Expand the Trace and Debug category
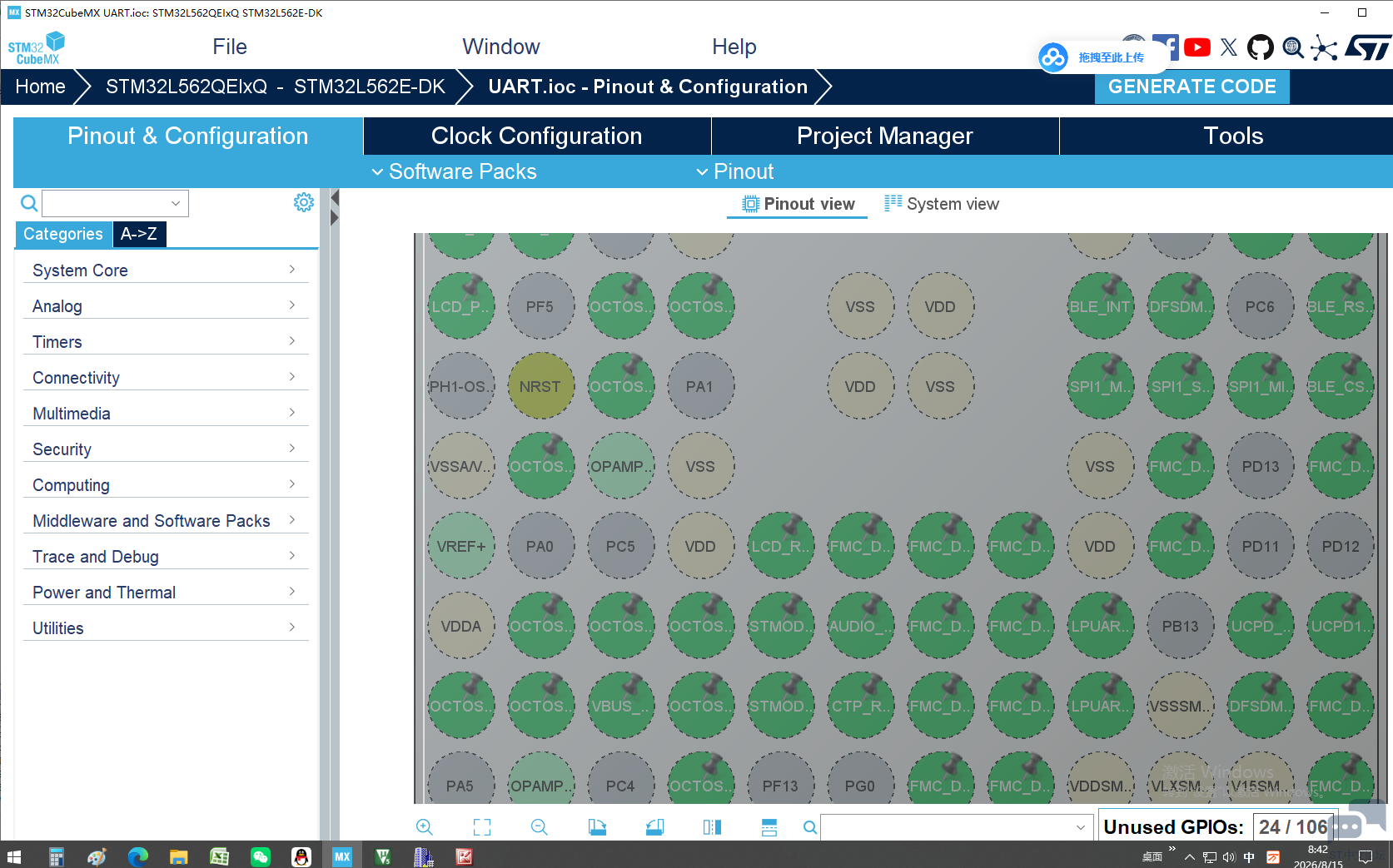Image resolution: width=1393 pixels, height=868 pixels. [x=166, y=557]
